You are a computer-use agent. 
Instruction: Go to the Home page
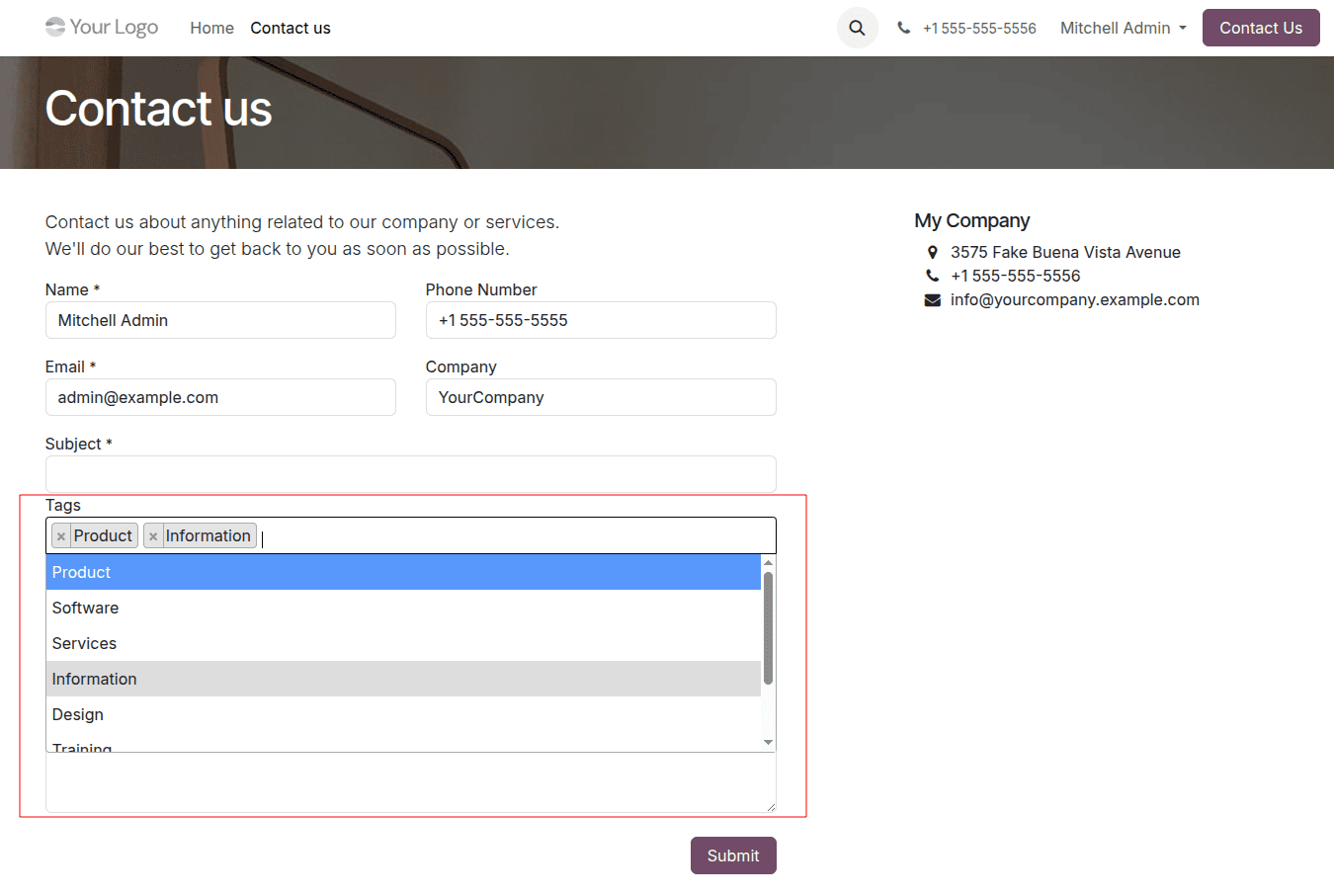211,28
